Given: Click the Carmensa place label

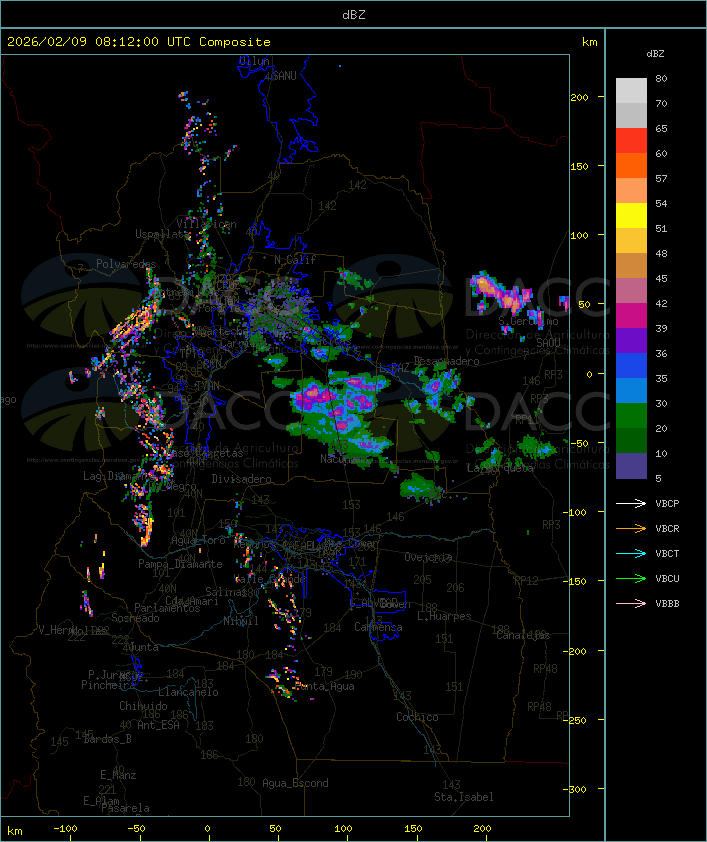Looking at the screenshot, I should click(378, 627).
